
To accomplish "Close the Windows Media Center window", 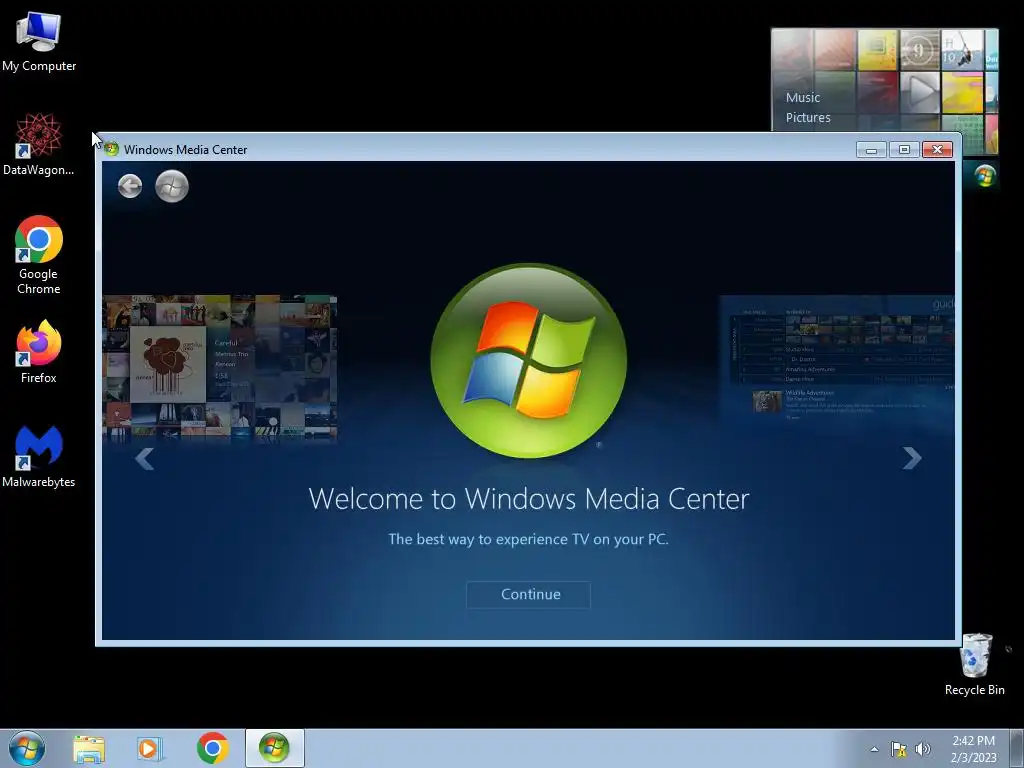I will click(937, 150).
